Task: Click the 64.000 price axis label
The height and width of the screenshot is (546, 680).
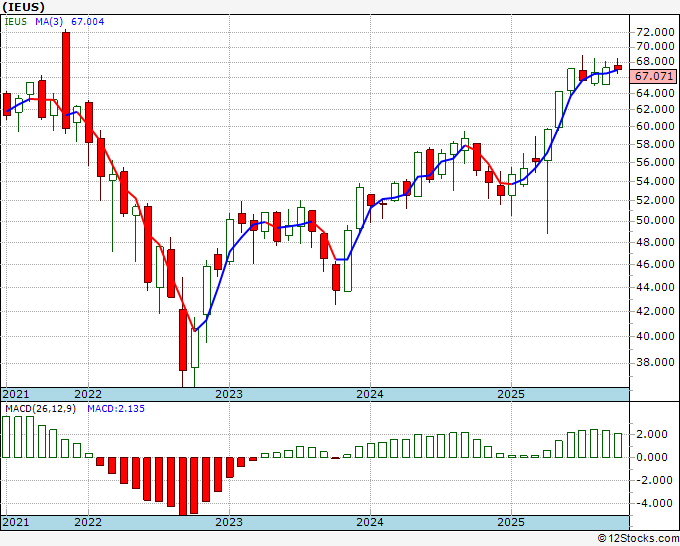Action: (x=655, y=93)
